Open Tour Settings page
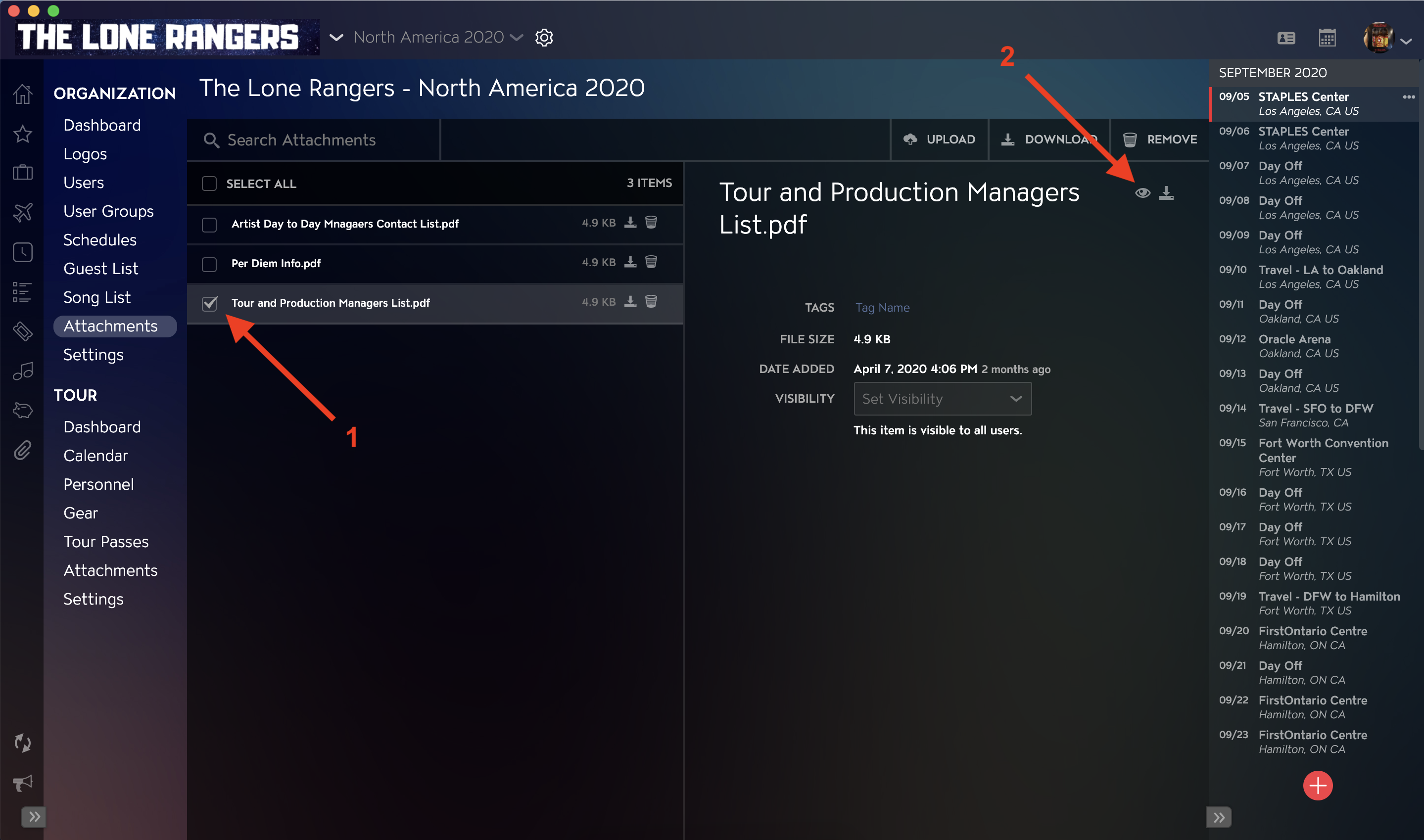The height and width of the screenshot is (840, 1424). (x=94, y=599)
